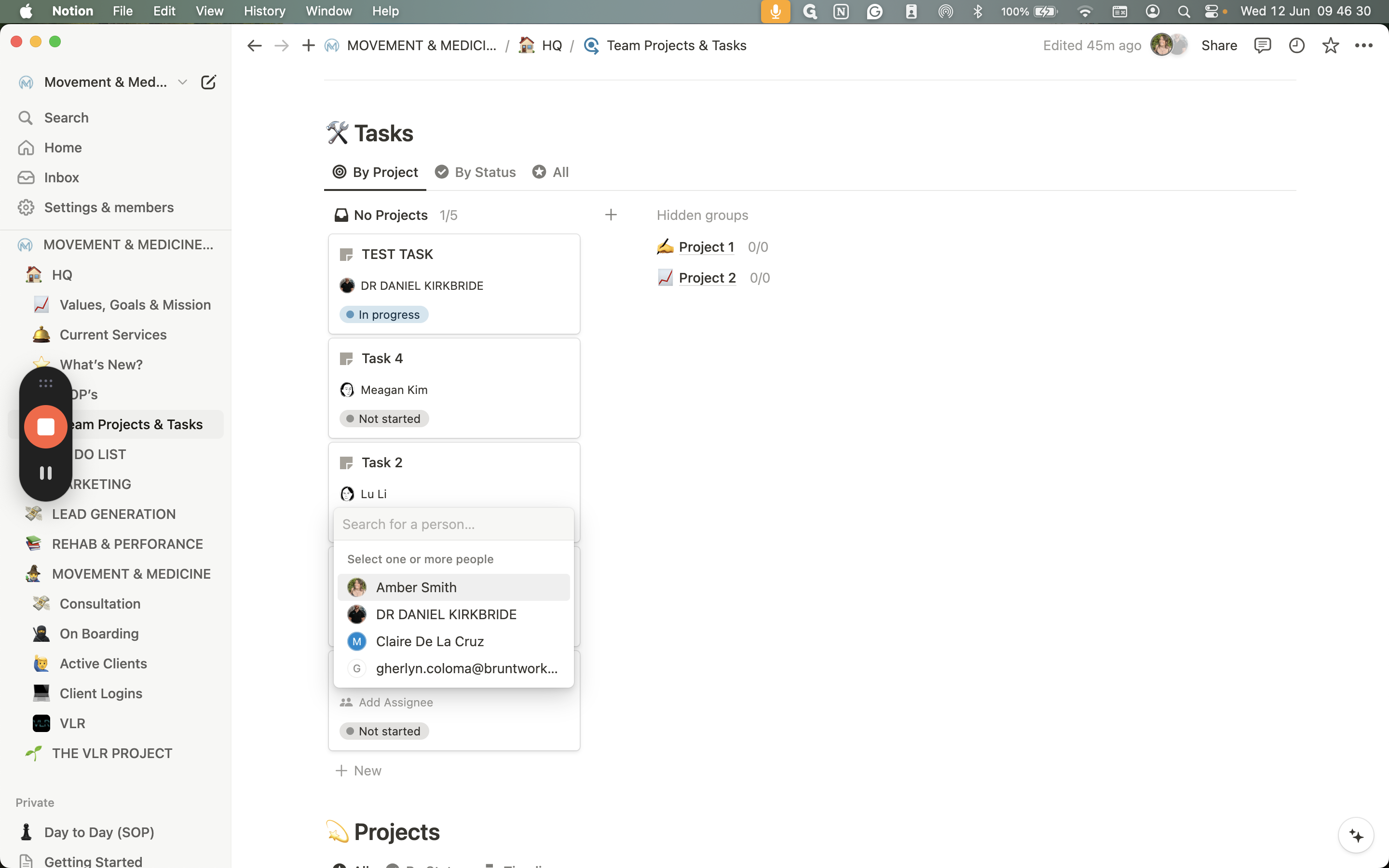Image resolution: width=1389 pixels, height=868 pixels.
Task: Expand the Movement & Med workspace switcher
Action: [x=102, y=82]
